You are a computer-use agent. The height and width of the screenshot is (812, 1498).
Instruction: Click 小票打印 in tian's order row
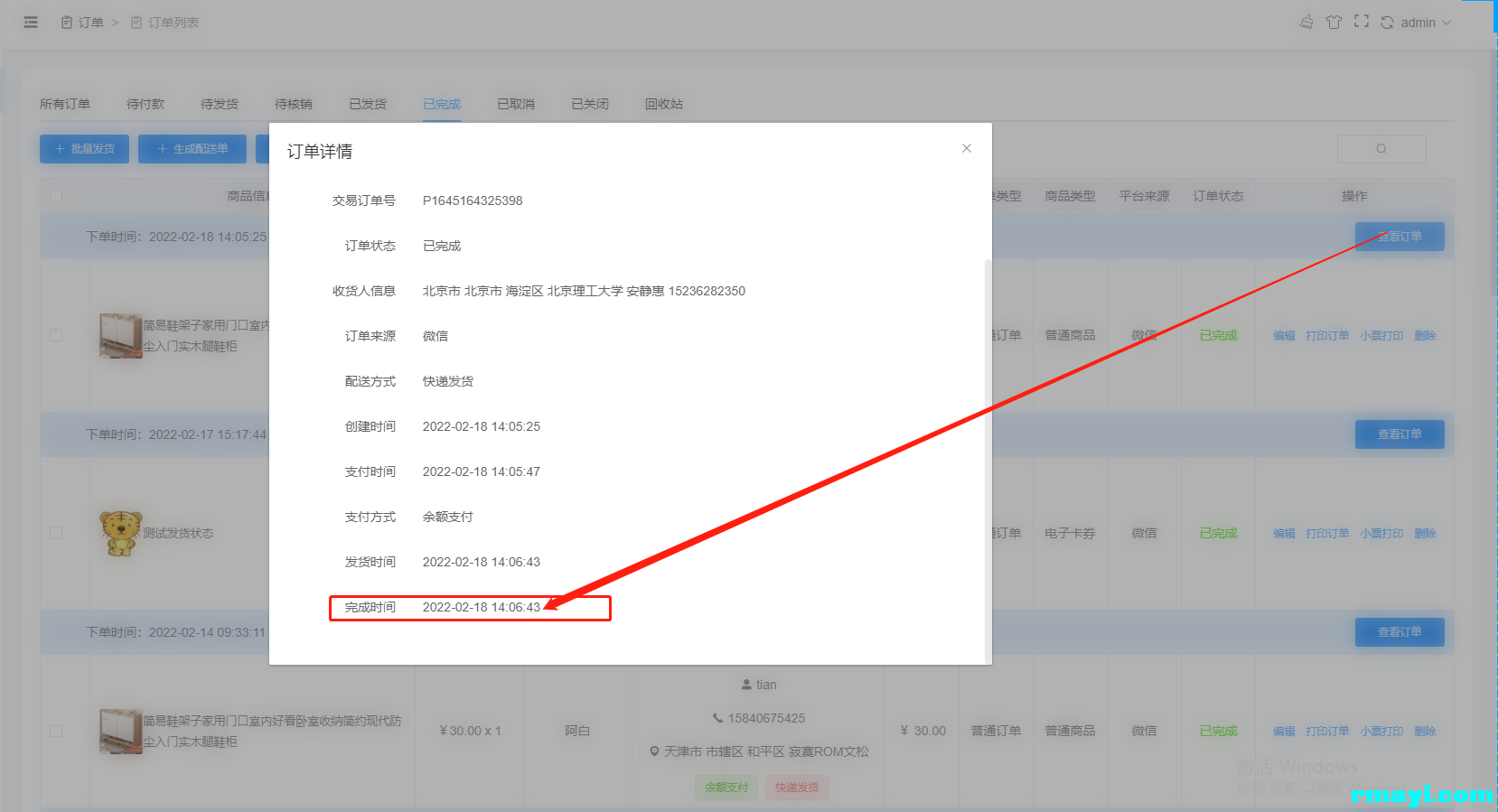tap(1381, 732)
